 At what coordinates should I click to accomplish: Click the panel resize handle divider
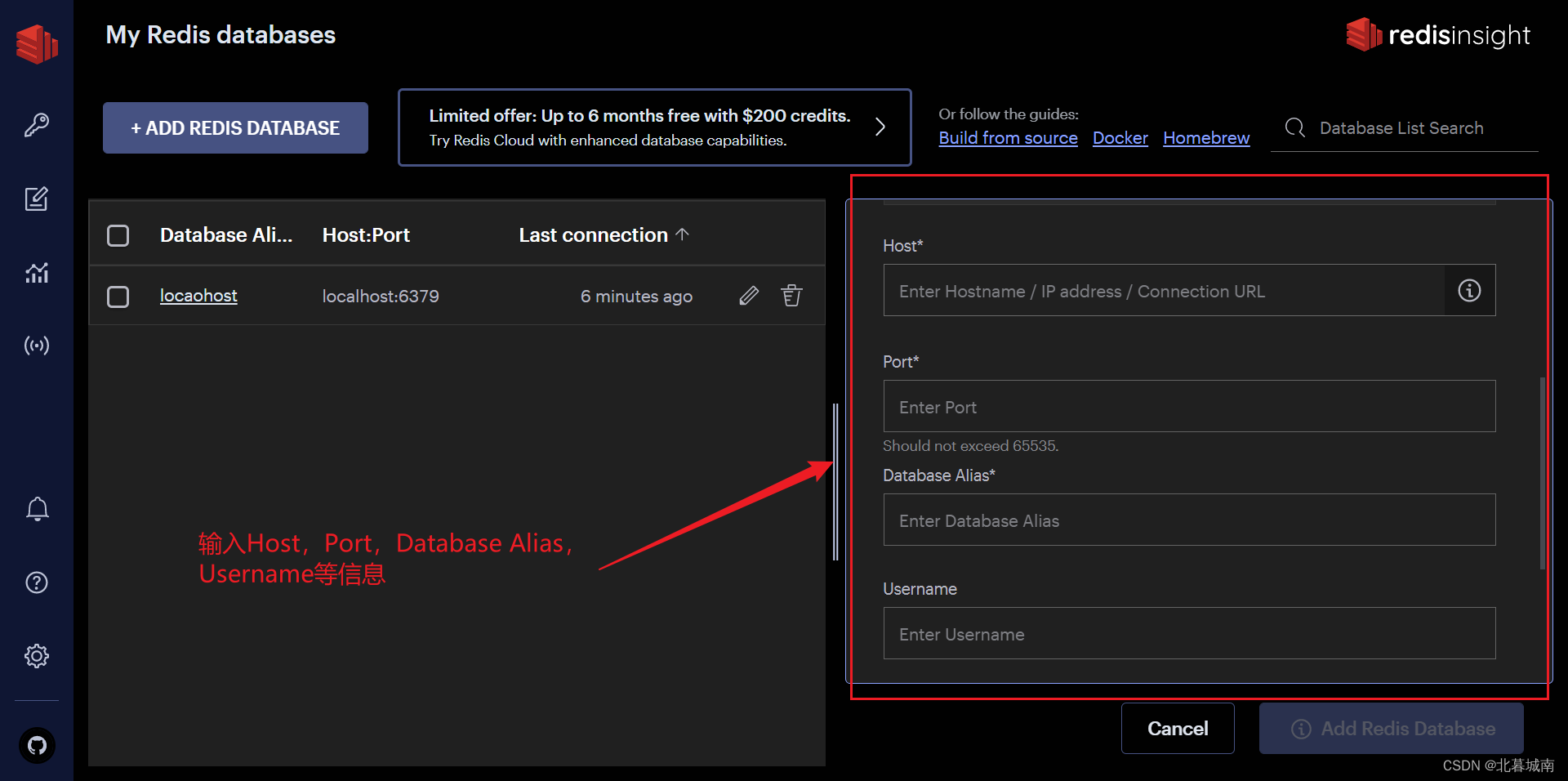click(x=835, y=482)
